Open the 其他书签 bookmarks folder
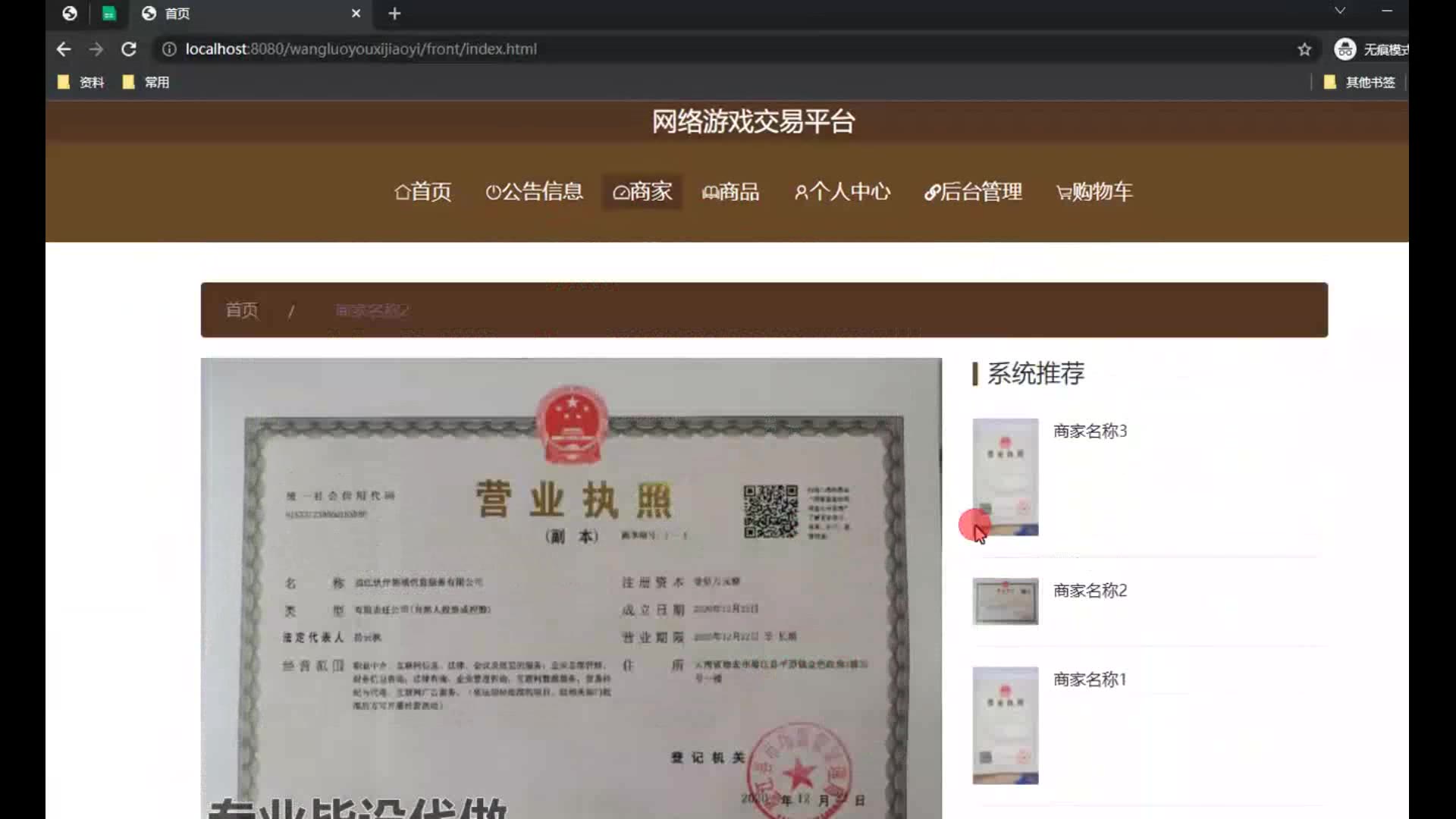 coord(1360,82)
